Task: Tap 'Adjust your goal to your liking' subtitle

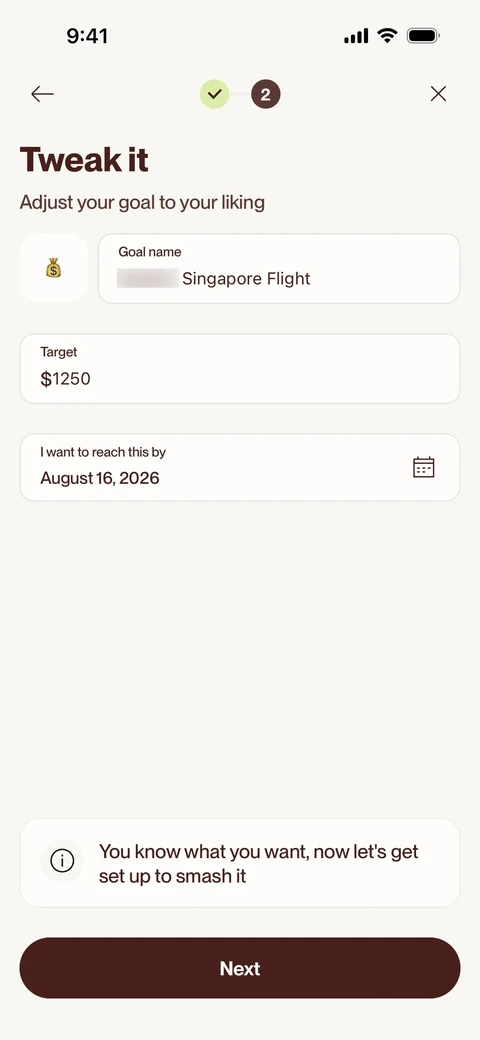Action: point(142,202)
